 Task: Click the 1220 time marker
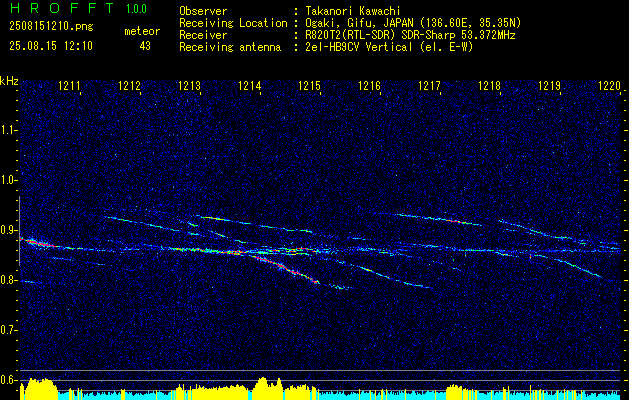click(x=609, y=86)
